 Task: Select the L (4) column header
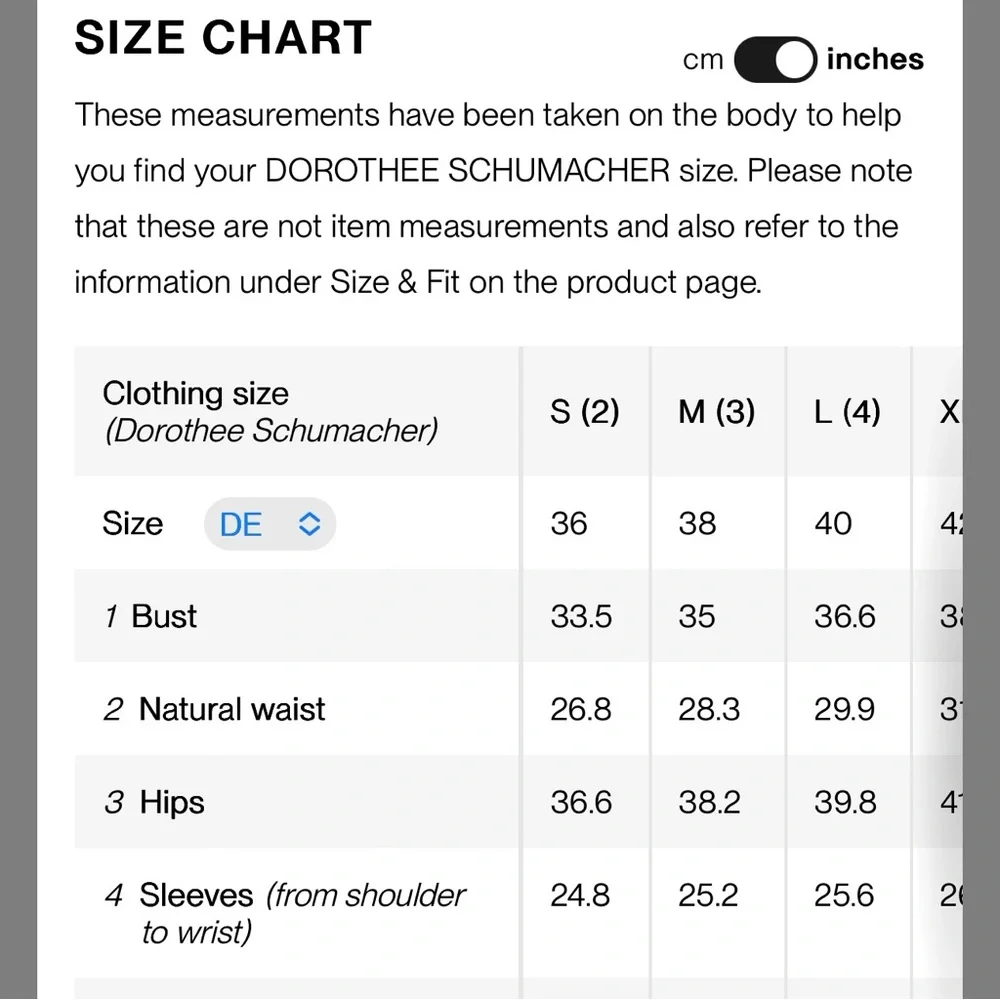847,411
